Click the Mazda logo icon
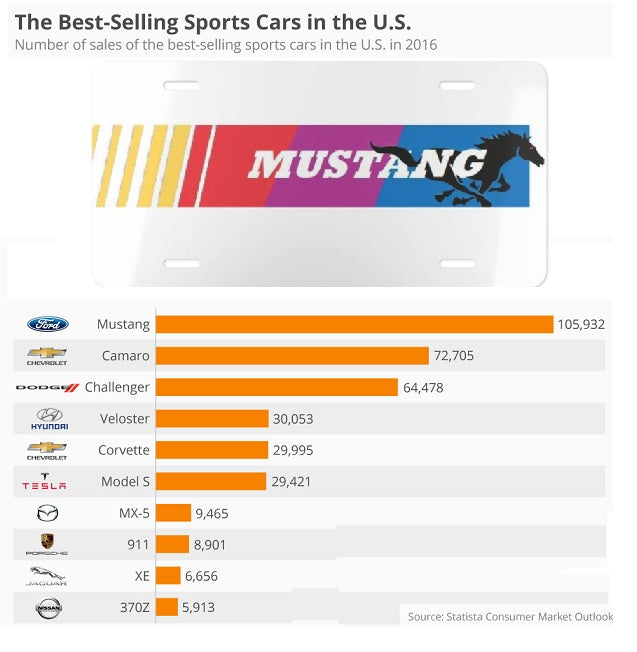This screenshot has width=637, height=652. click(x=47, y=513)
